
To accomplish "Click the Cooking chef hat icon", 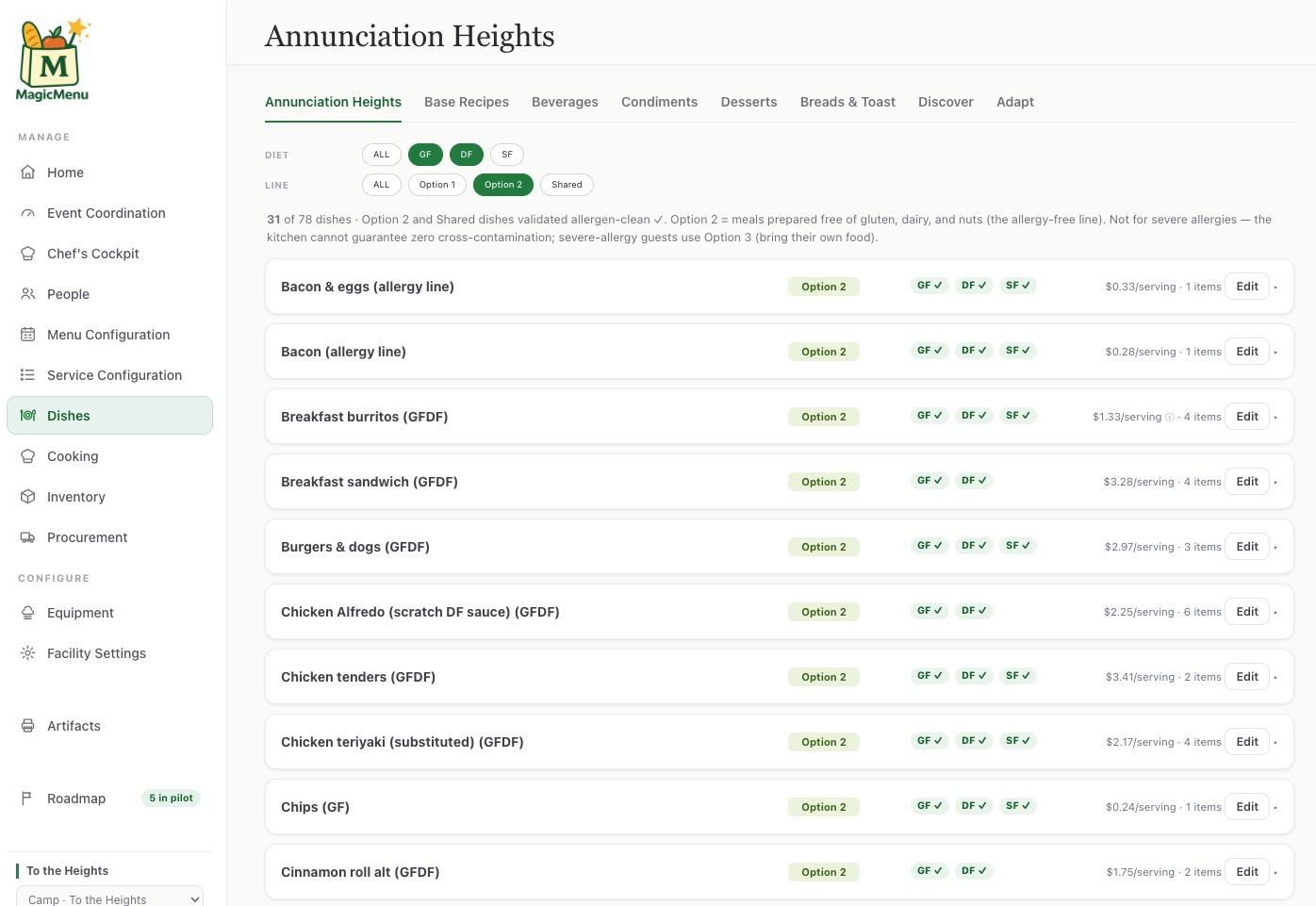I will pyautogui.click(x=28, y=456).
